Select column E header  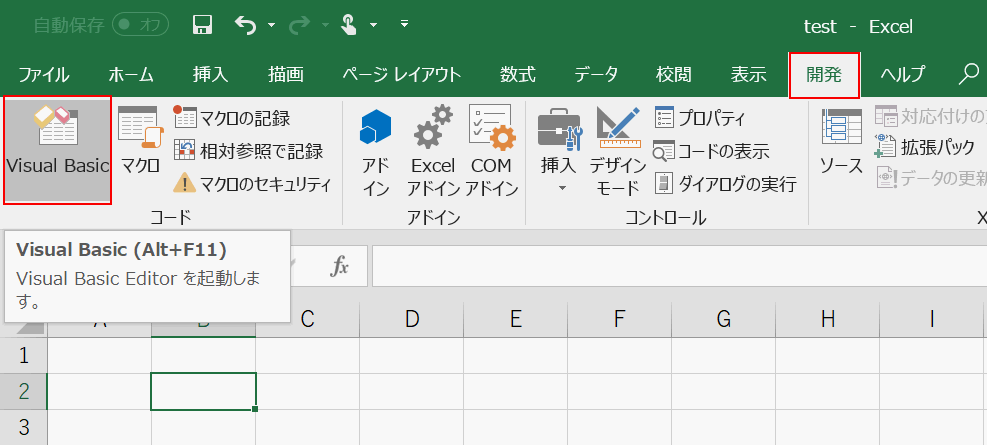click(516, 320)
